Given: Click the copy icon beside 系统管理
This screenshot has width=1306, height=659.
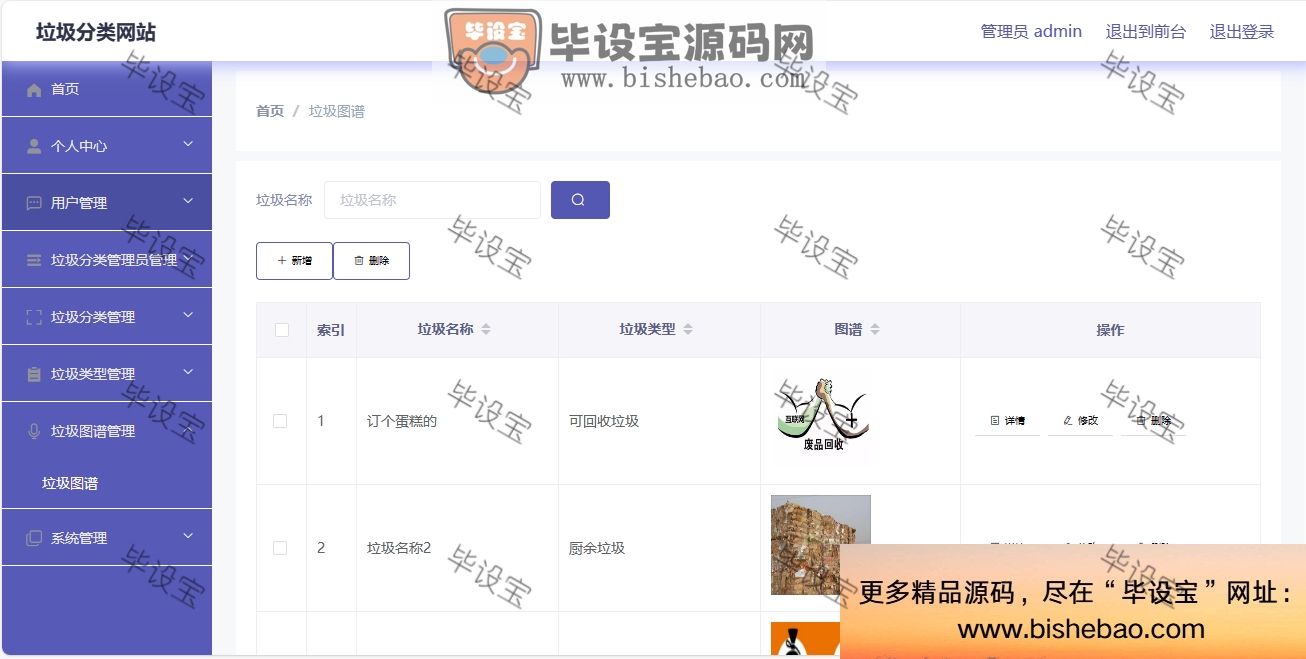Looking at the screenshot, I should [34, 538].
